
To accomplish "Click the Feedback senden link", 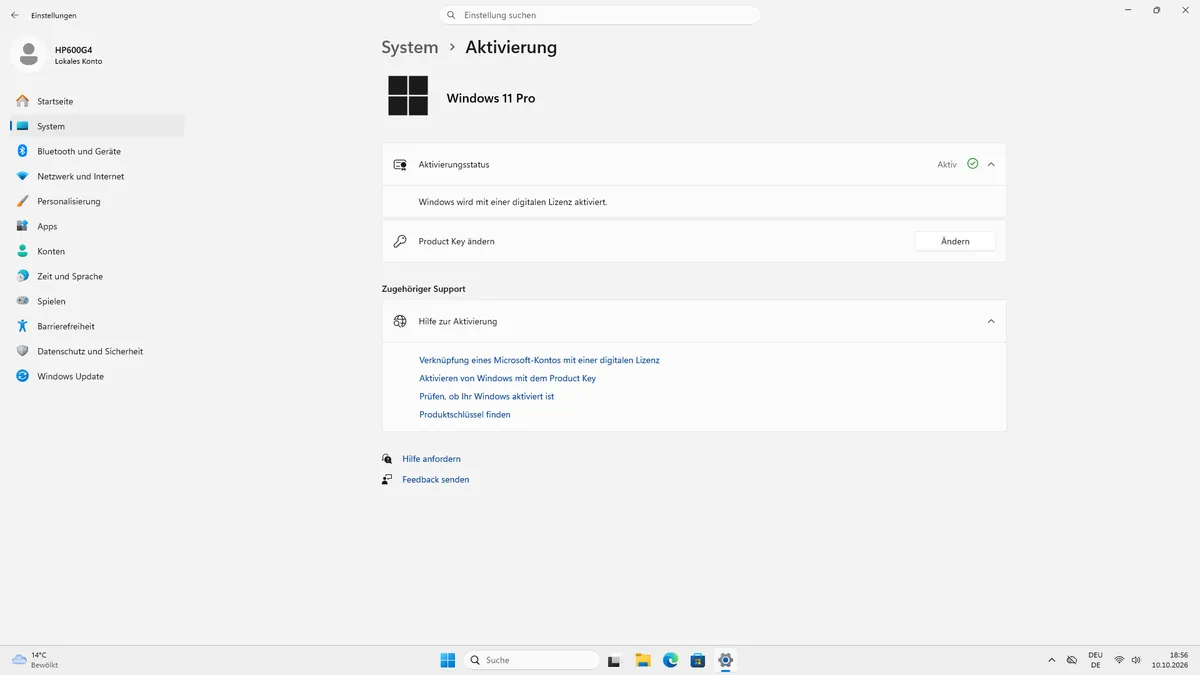I will pos(436,480).
